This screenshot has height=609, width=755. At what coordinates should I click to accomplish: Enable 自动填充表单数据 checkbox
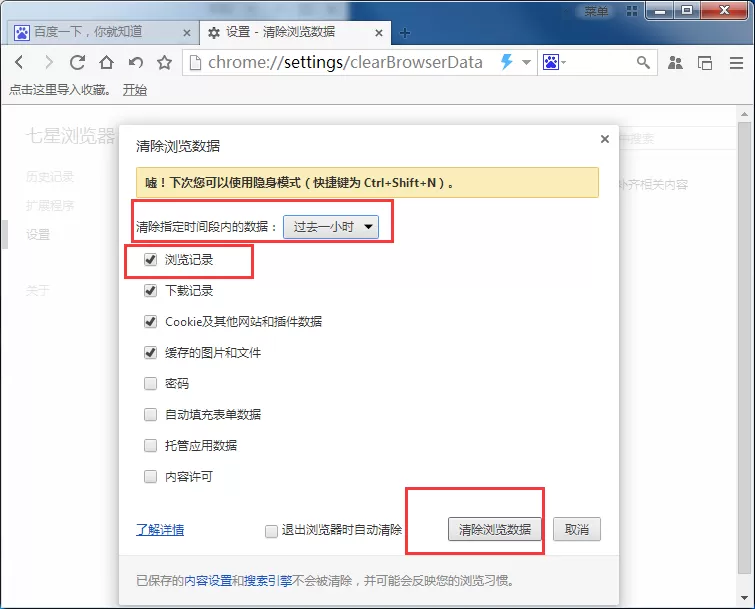coord(150,414)
